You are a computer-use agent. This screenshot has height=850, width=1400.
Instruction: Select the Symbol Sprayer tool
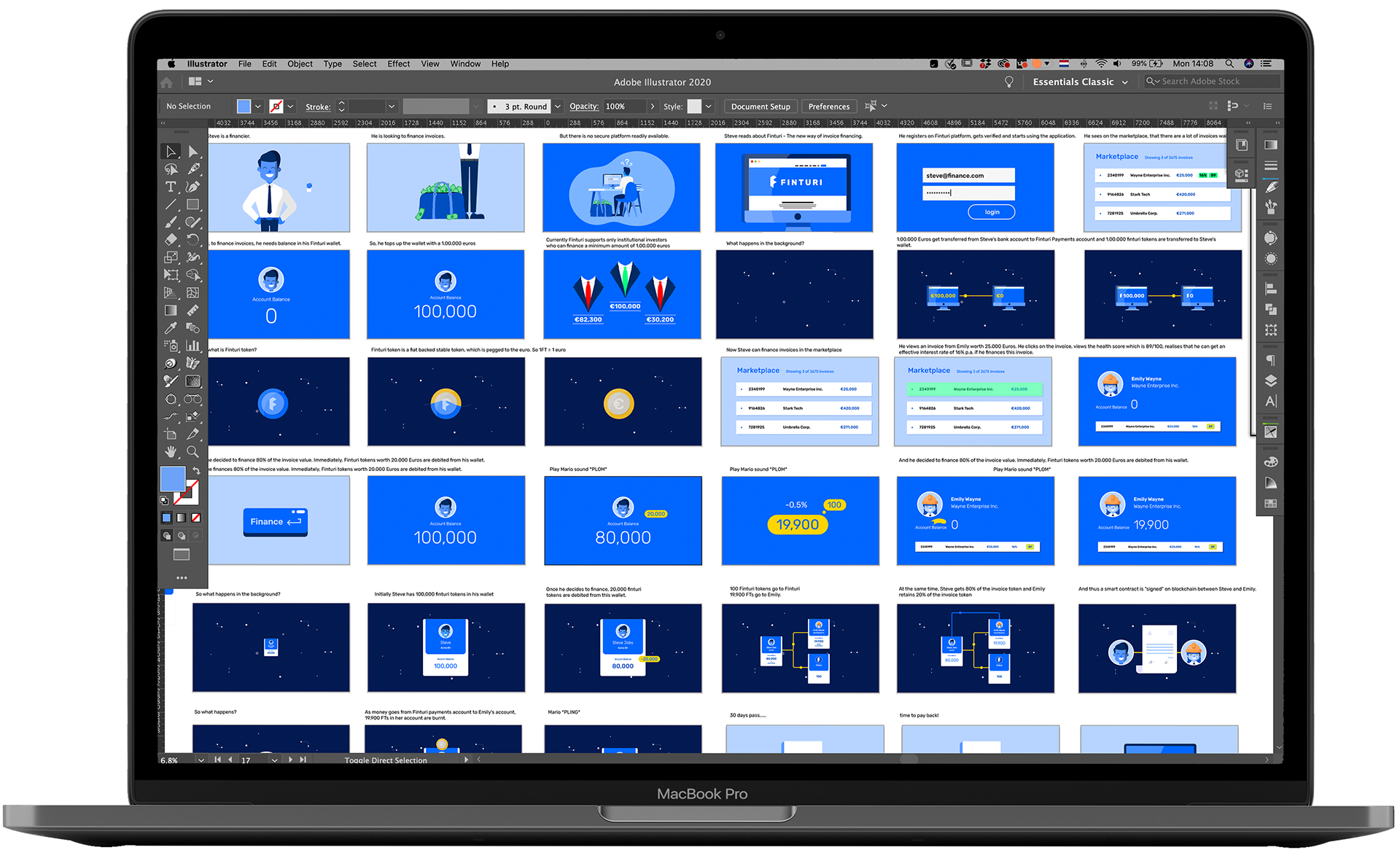[x=171, y=346]
